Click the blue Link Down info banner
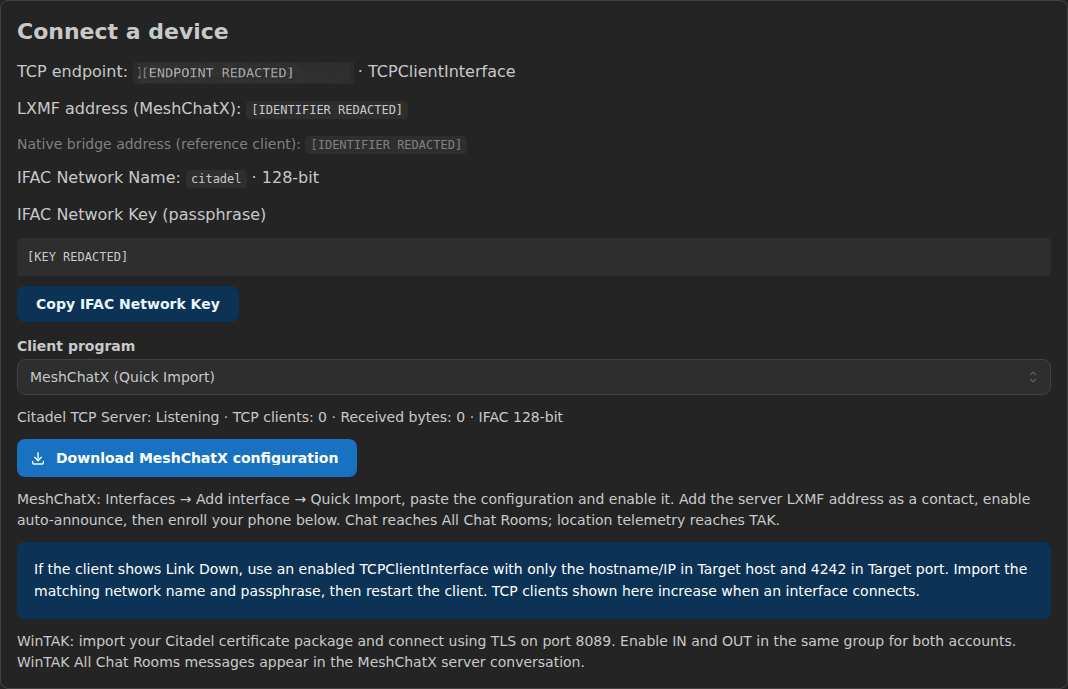The height and width of the screenshot is (689, 1068). [533, 580]
